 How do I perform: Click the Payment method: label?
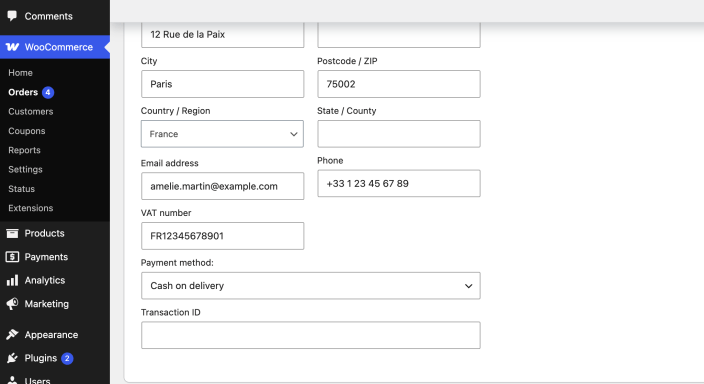click(177, 263)
